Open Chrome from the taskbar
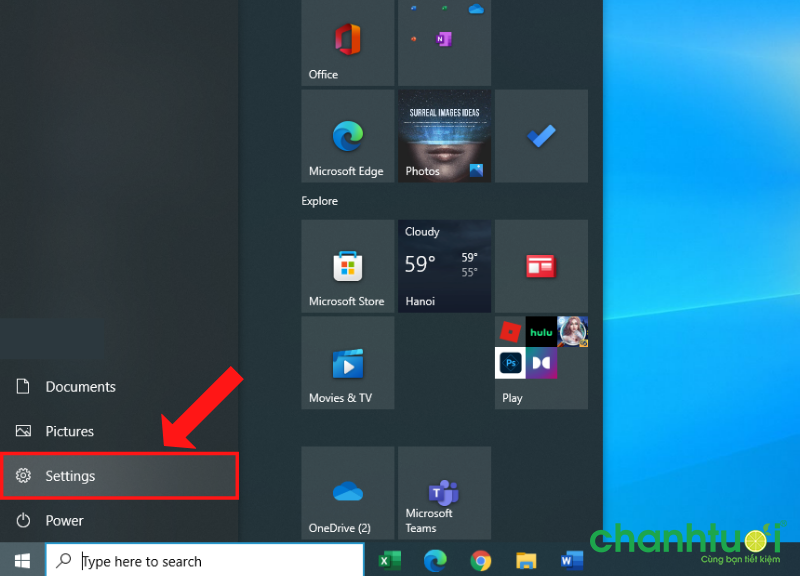800x576 pixels. coord(481,561)
